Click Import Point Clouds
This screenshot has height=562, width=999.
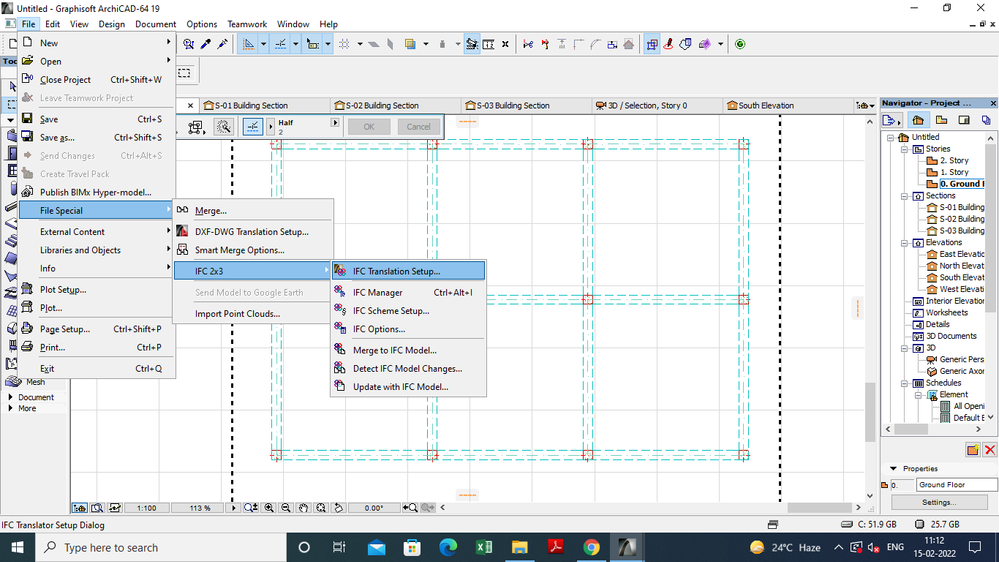[253, 313]
